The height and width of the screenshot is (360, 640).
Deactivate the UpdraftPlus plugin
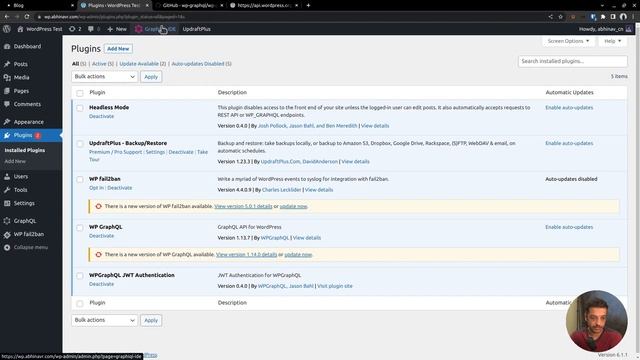click(181, 152)
